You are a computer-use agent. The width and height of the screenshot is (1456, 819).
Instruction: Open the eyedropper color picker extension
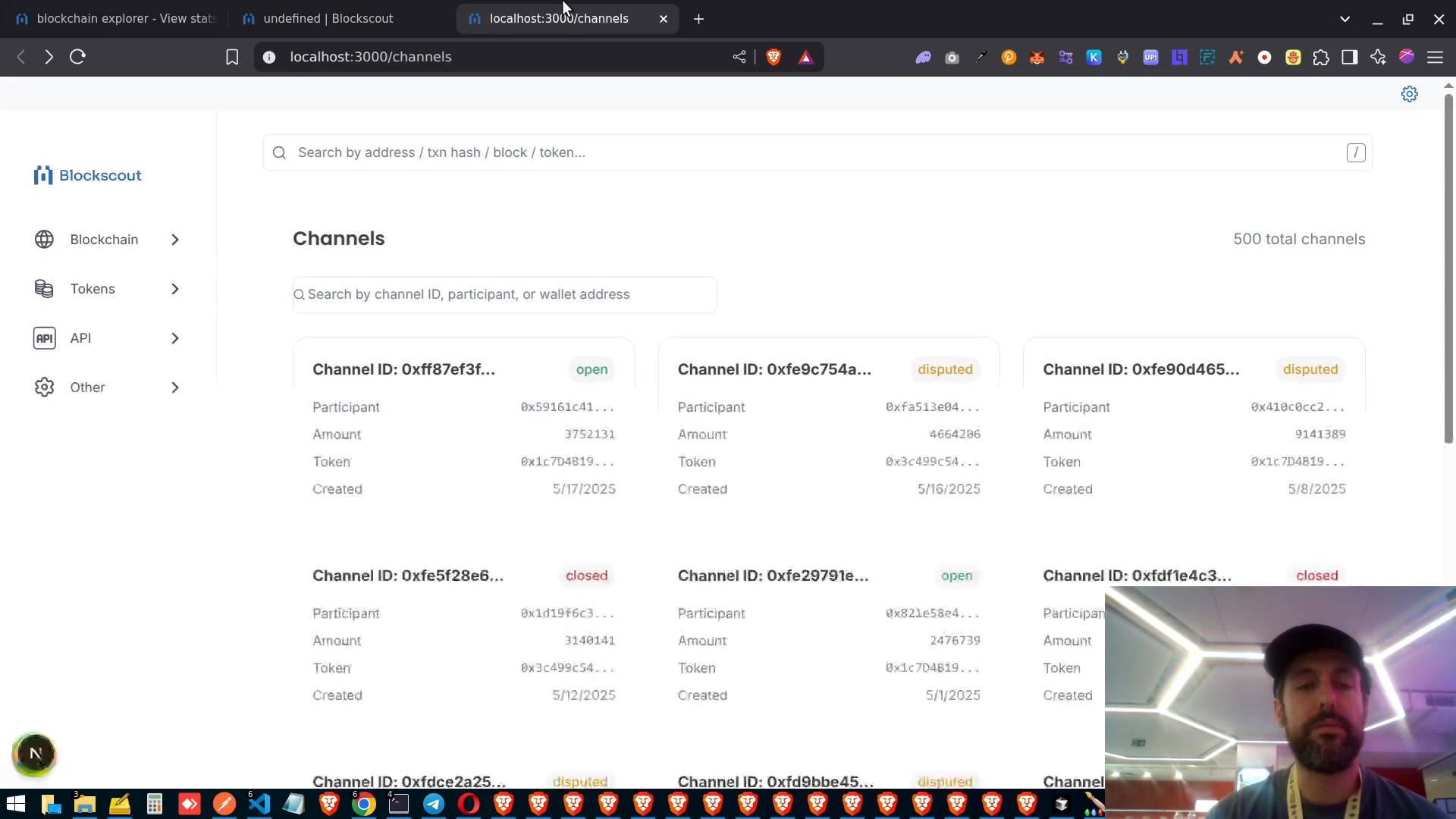point(981,57)
